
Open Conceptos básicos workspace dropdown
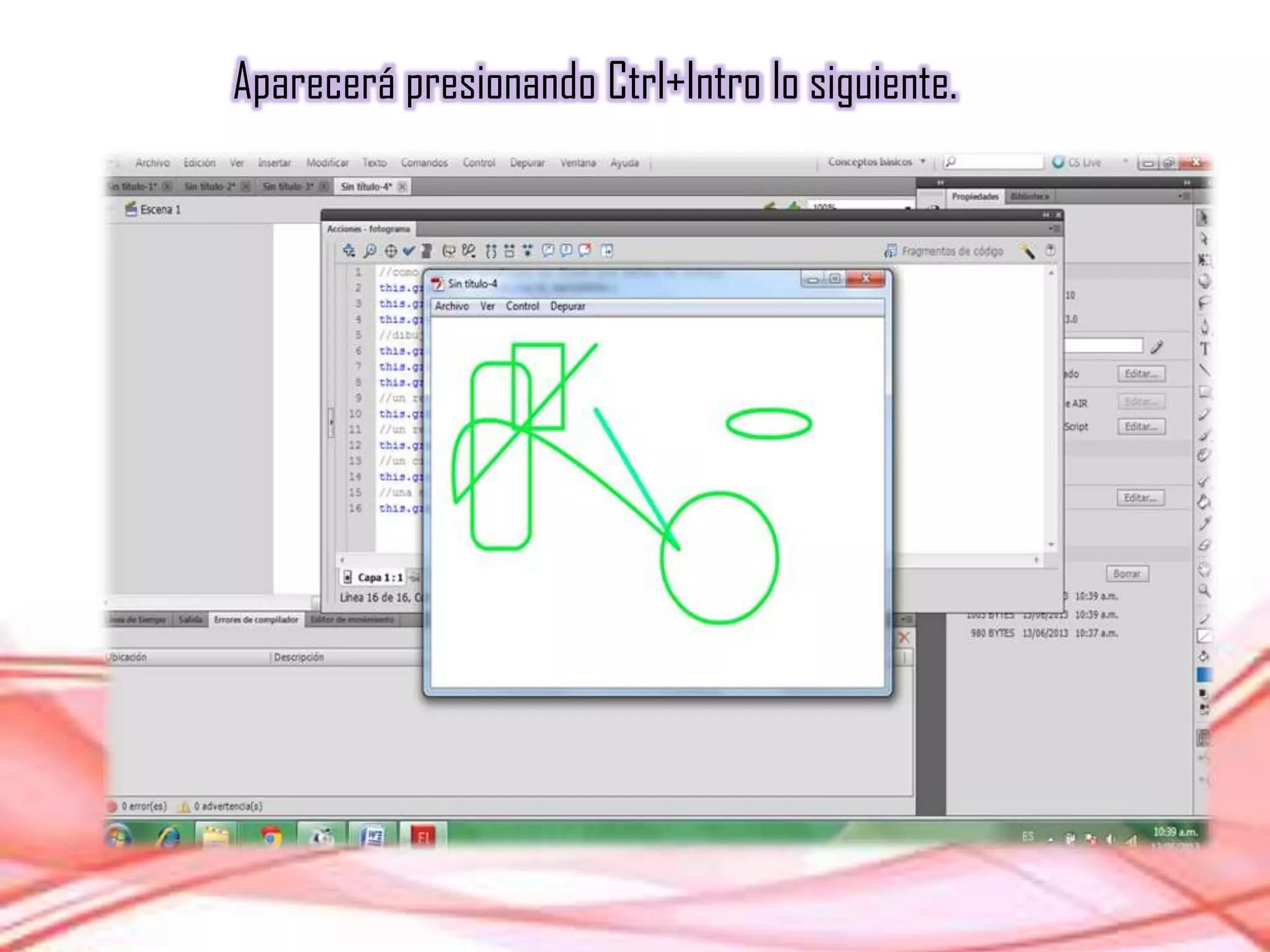(x=876, y=162)
